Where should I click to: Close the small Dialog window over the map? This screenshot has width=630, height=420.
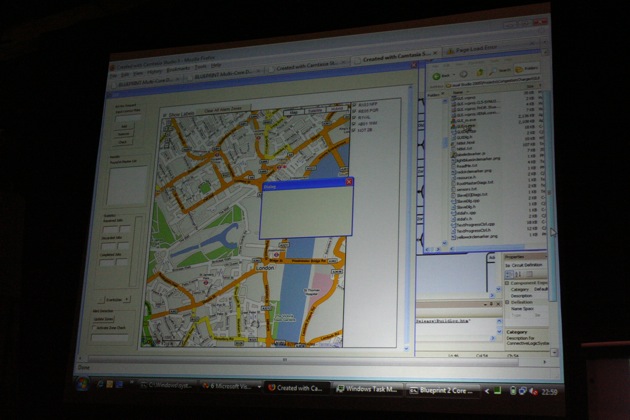tap(349, 182)
